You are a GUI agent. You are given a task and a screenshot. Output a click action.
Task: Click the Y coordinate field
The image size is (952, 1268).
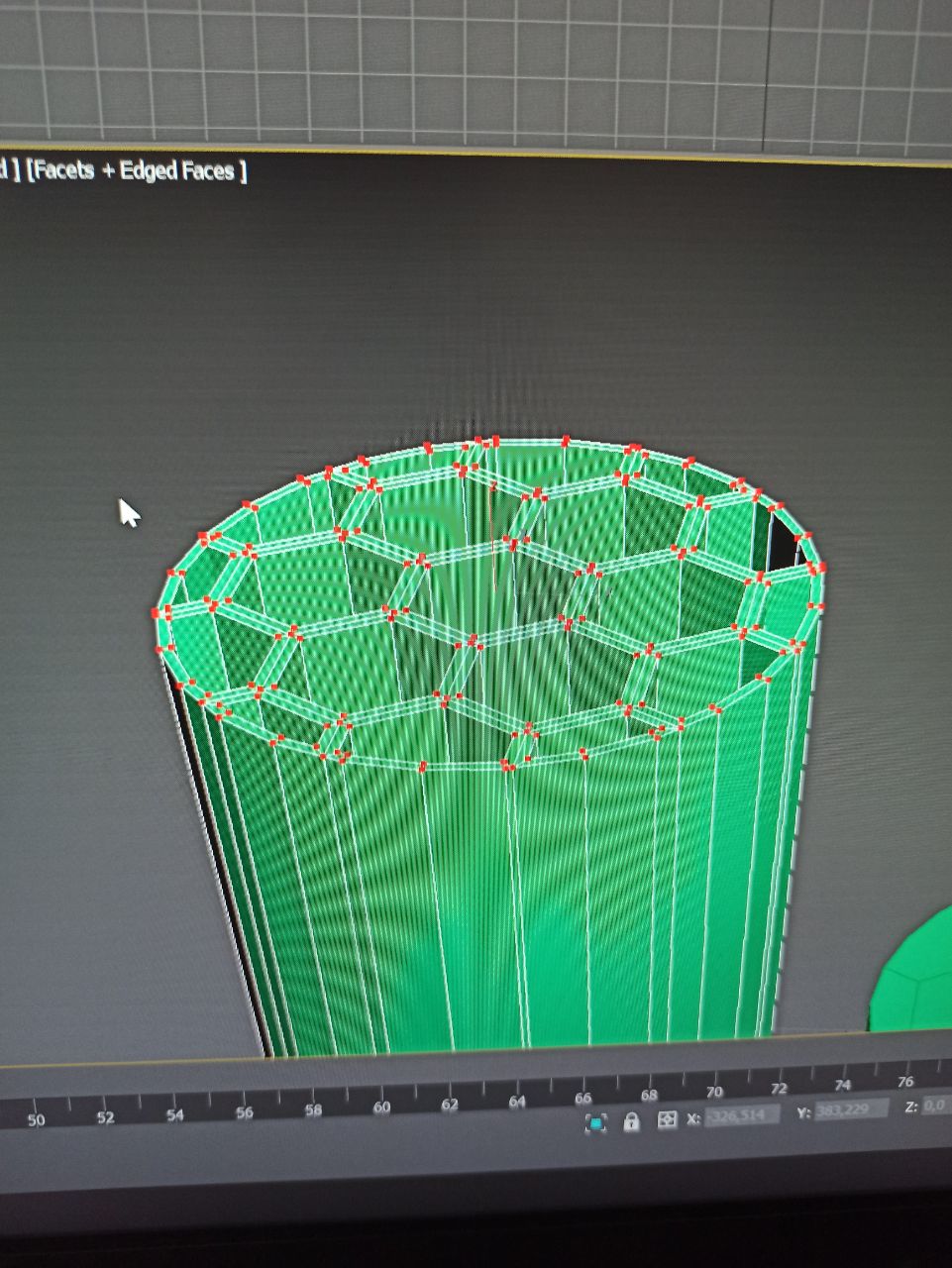(851, 1109)
